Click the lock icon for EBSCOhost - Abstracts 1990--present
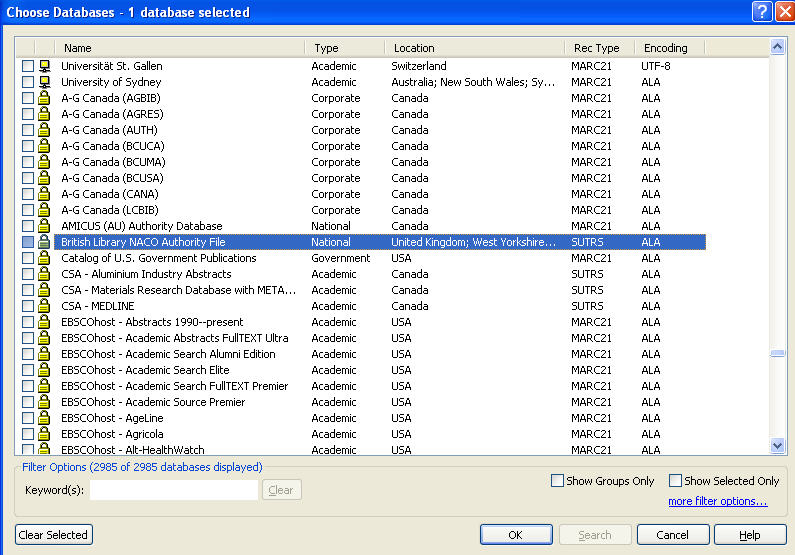 coord(45,322)
